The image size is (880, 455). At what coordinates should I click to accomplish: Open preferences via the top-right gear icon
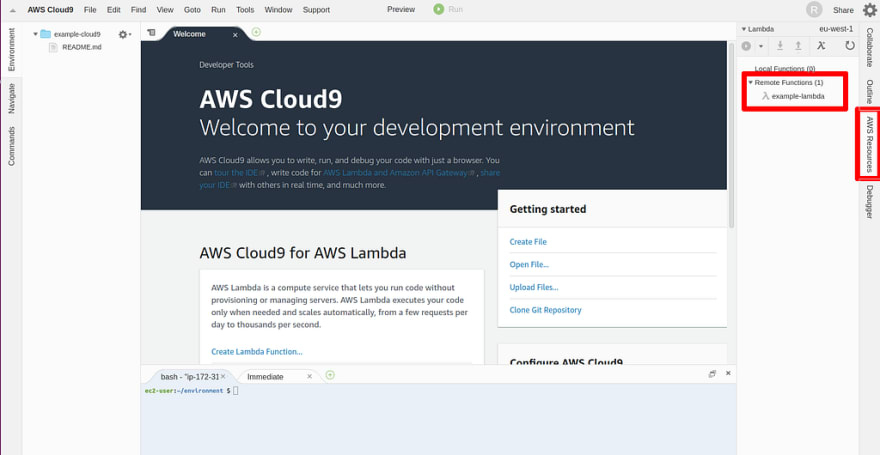click(869, 10)
